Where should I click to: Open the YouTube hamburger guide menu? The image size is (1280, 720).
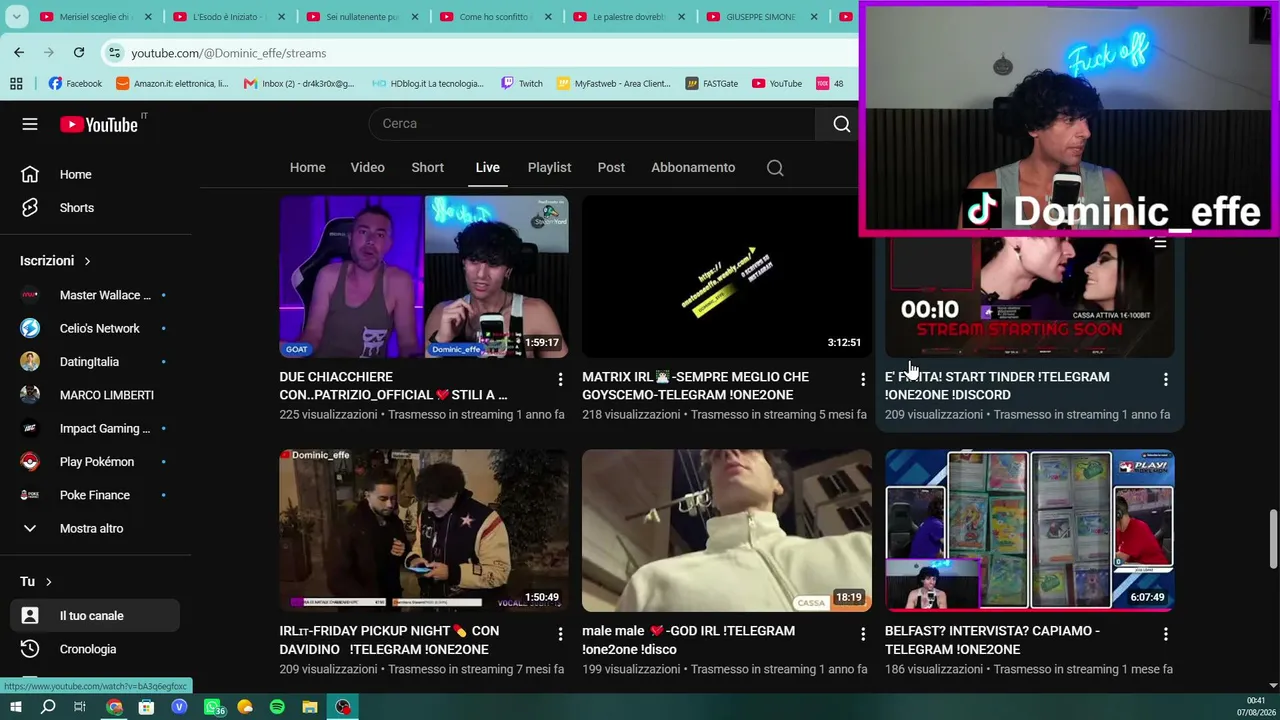click(x=30, y=124)
